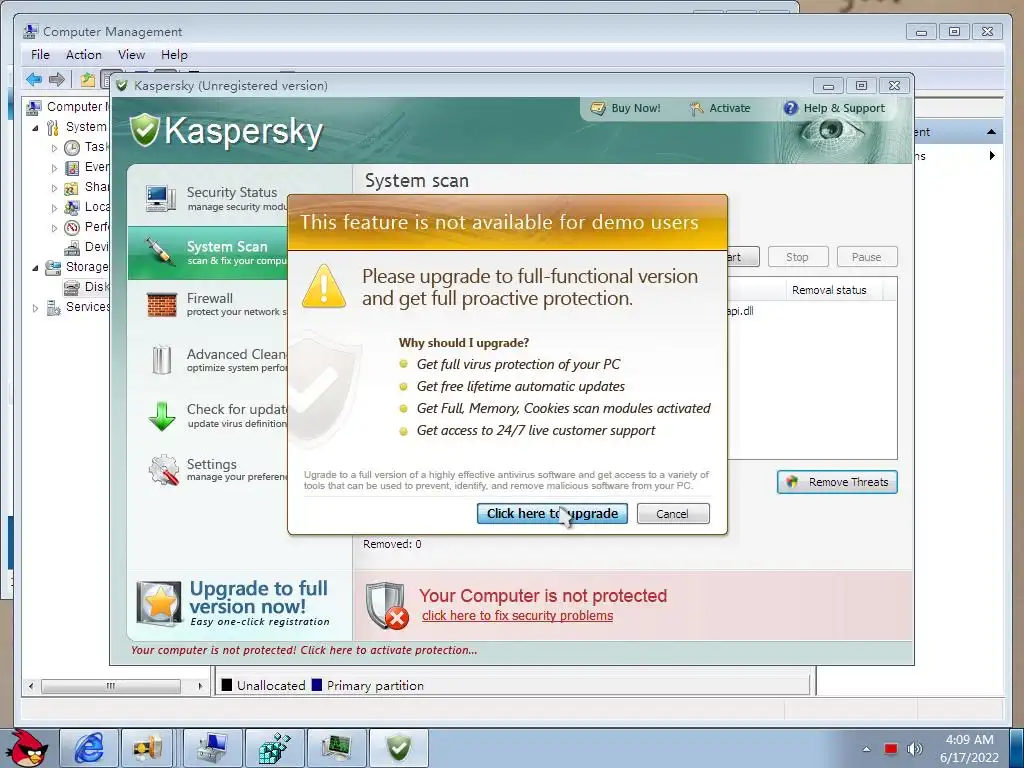Click the Pause scan button
1024x768 pixels.
point(867,257)
